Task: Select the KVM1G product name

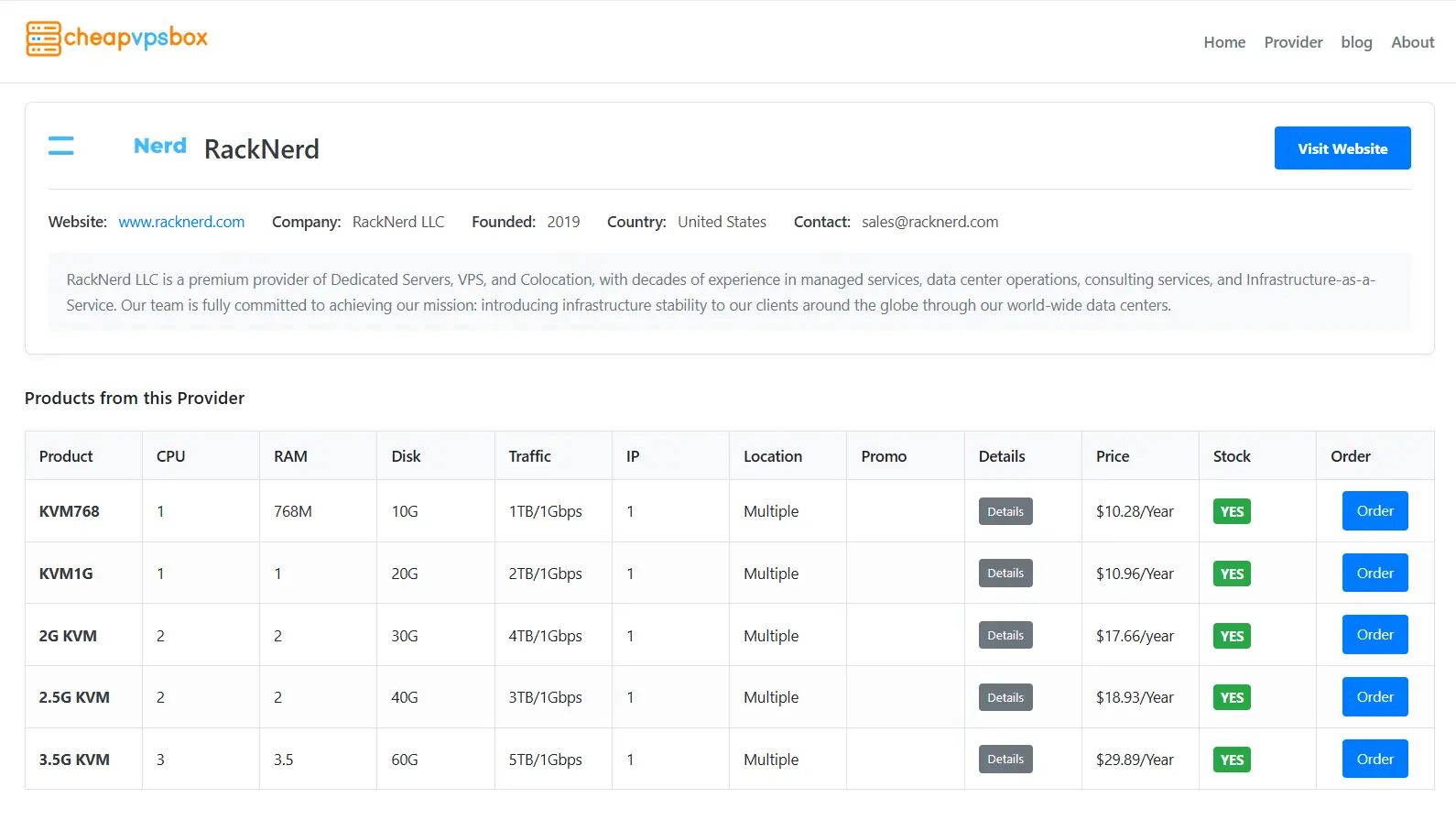Action: [66, 574]
